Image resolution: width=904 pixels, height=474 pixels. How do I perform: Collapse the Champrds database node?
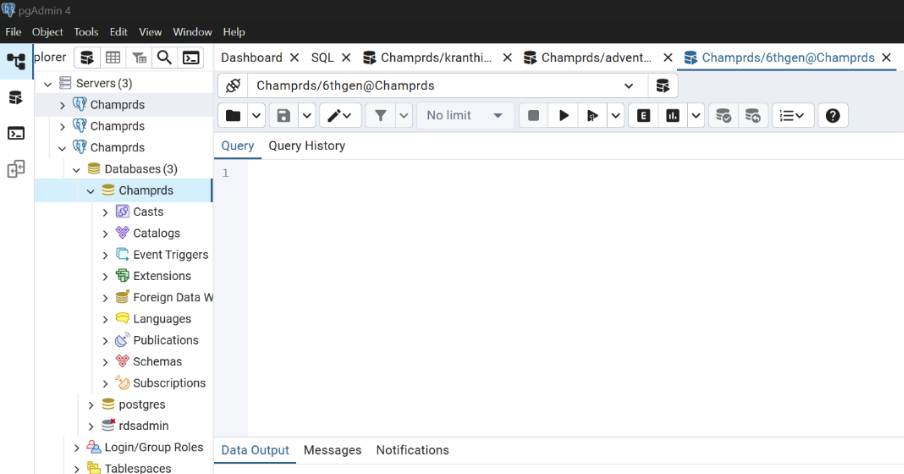[91, 191]
